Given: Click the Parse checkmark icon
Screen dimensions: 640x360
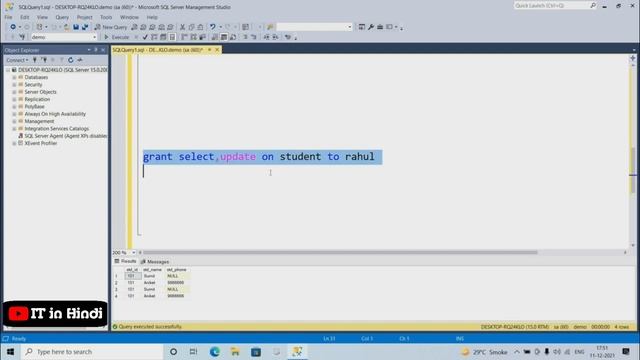Looking at the screenshot, I should [x=145, y=37].
